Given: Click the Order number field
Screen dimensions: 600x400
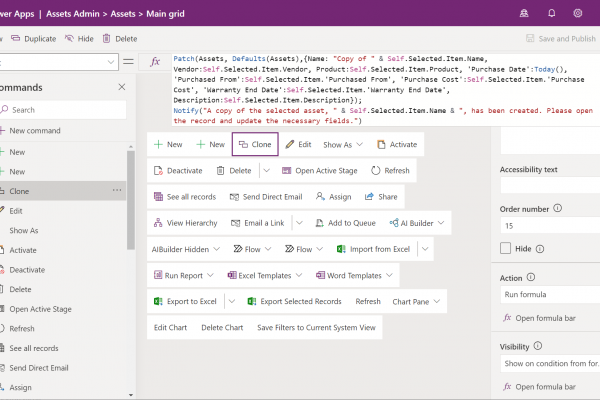Looking at the screenshot, I should coord(550,225).
